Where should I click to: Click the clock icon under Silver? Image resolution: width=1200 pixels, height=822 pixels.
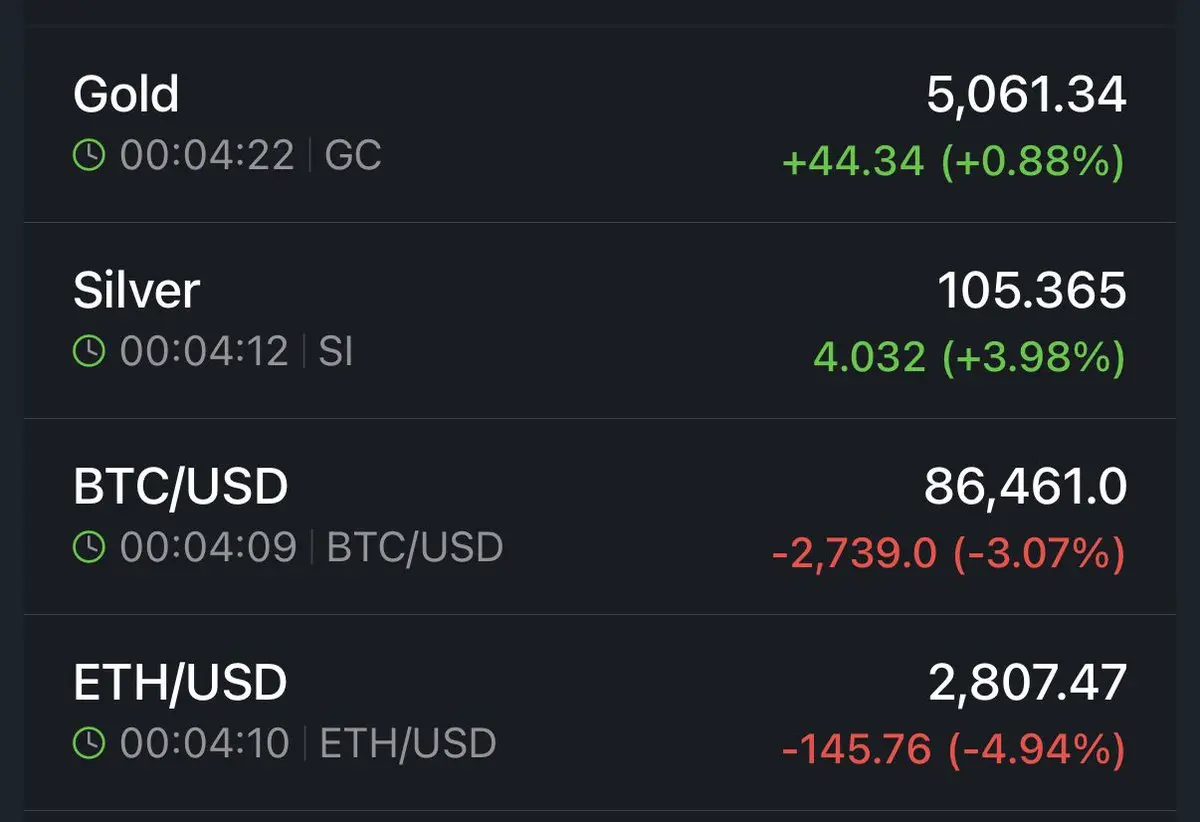(x=89, y=351)
